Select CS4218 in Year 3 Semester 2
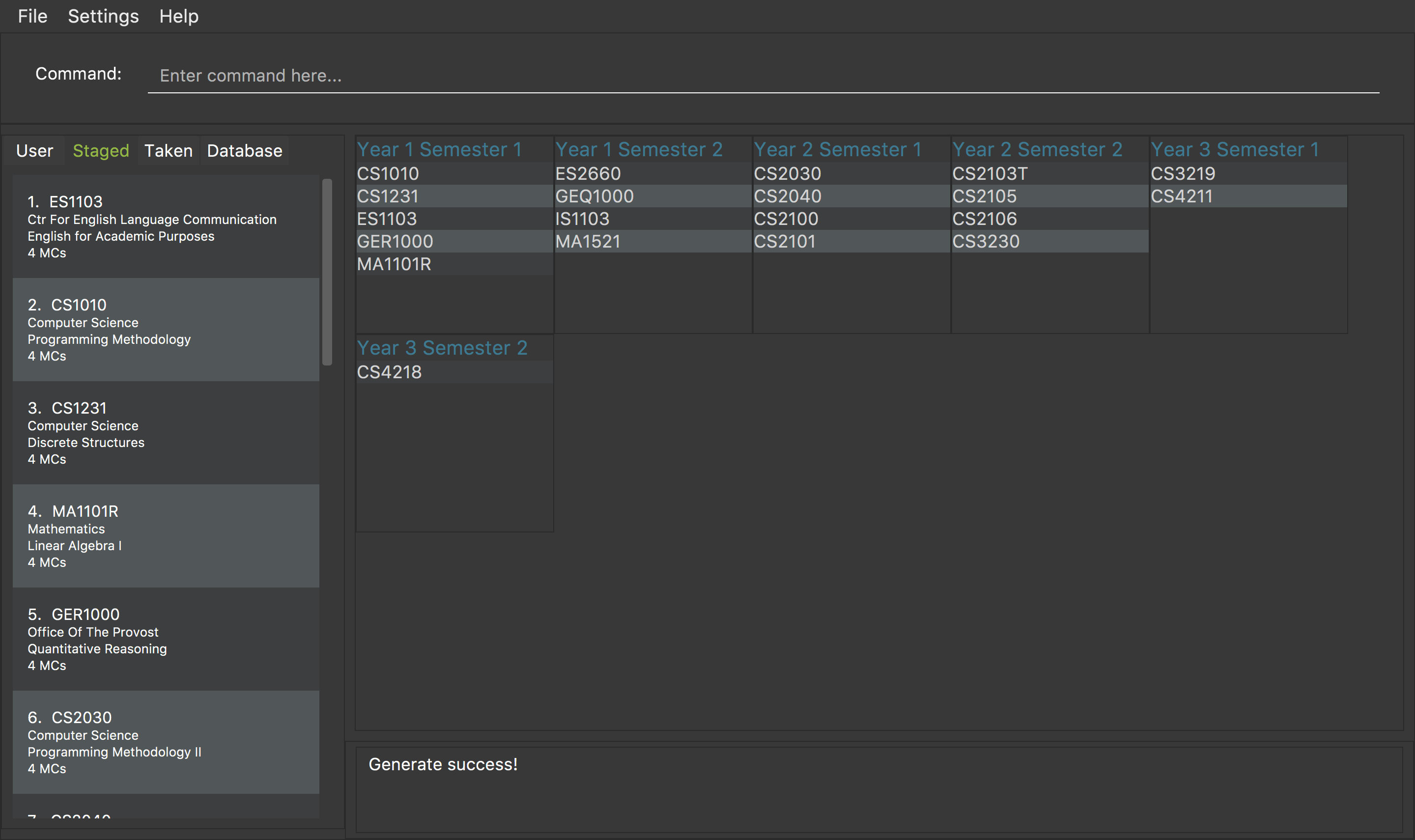The height and width of the screenshot is (840, 1415). coord(454,372)
